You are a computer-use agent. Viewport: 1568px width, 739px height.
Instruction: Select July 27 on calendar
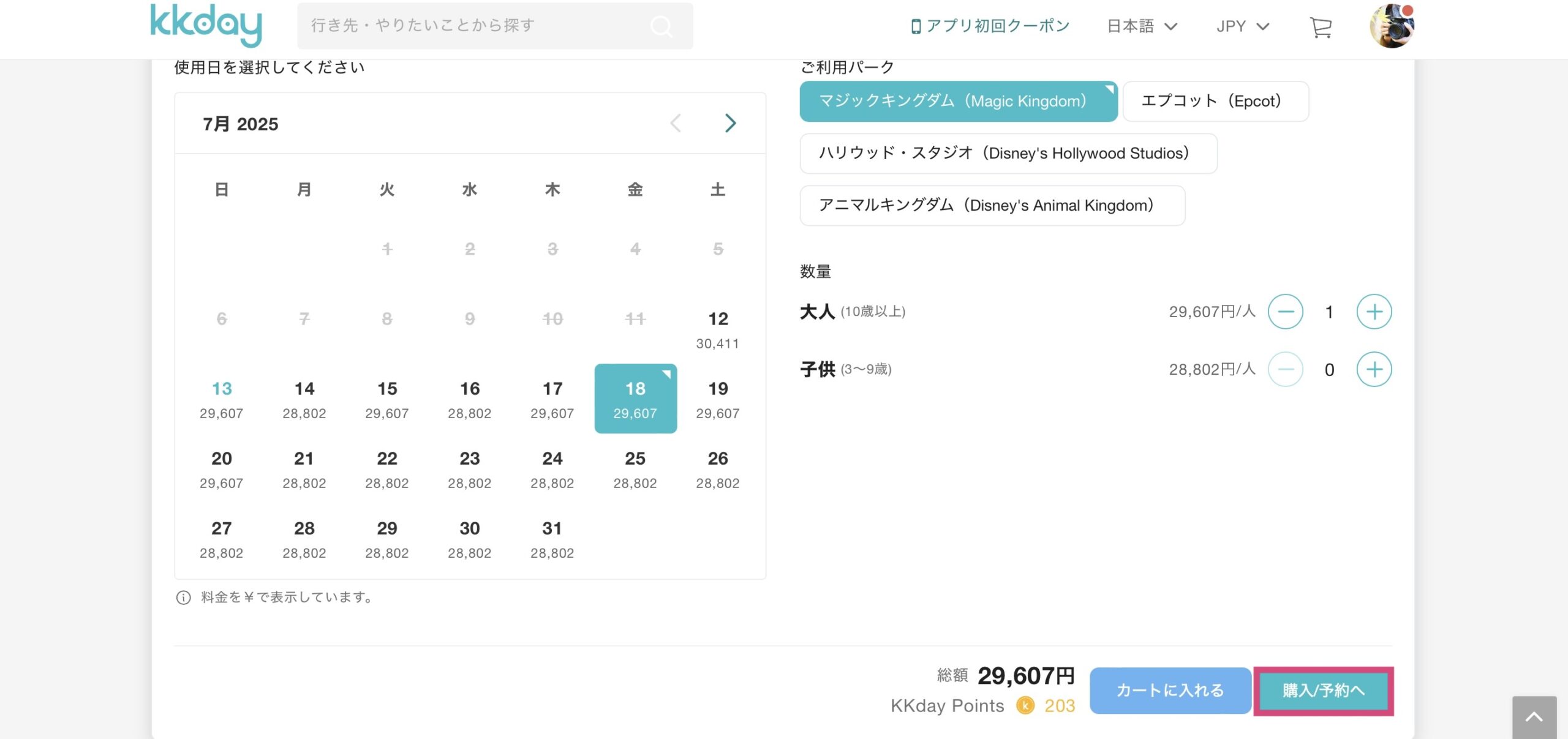(222, 539)
